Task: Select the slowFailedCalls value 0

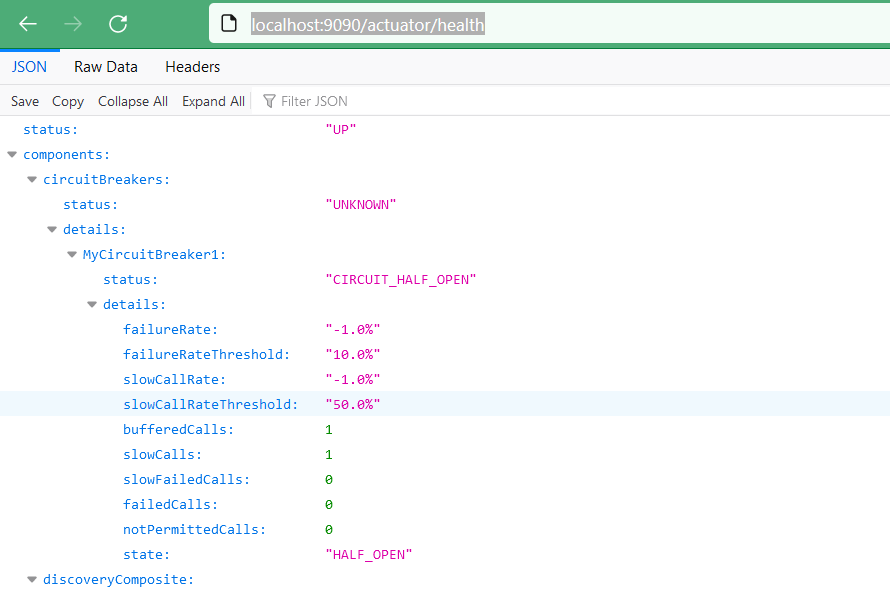Action: [x=329, y=480]
